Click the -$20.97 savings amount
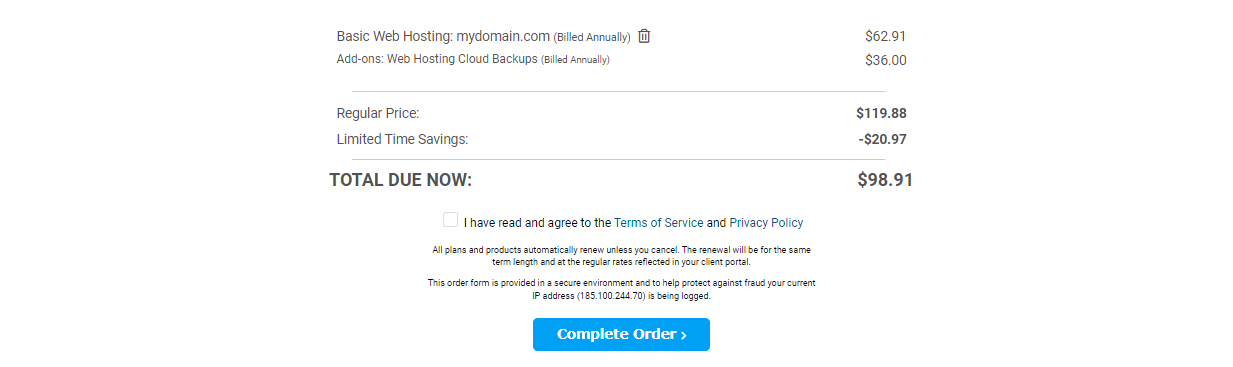Image resolution: width=1233 pixels, height=367 pixels. [x=882, y=139]
